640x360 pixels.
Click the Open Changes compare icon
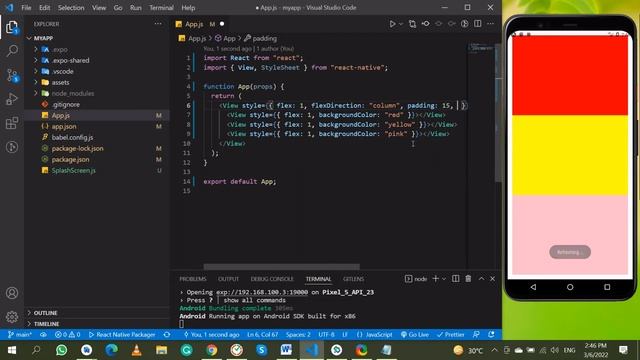tap(412, 24)
